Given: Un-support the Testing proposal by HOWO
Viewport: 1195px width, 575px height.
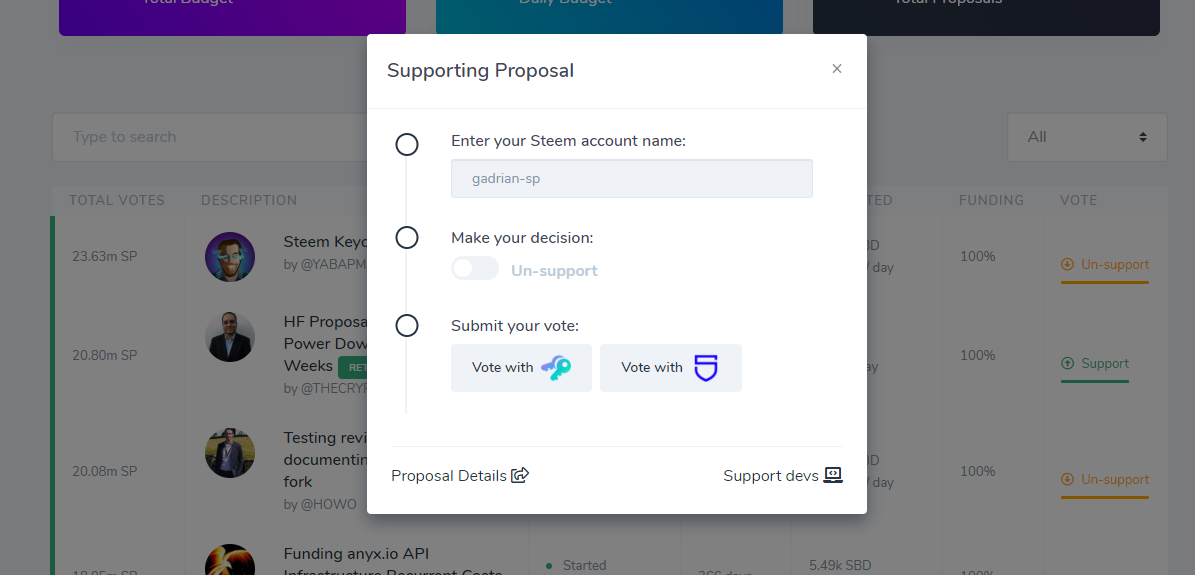Looking at the screenshot, I should pyautogui.click(x=1104, y=480).
